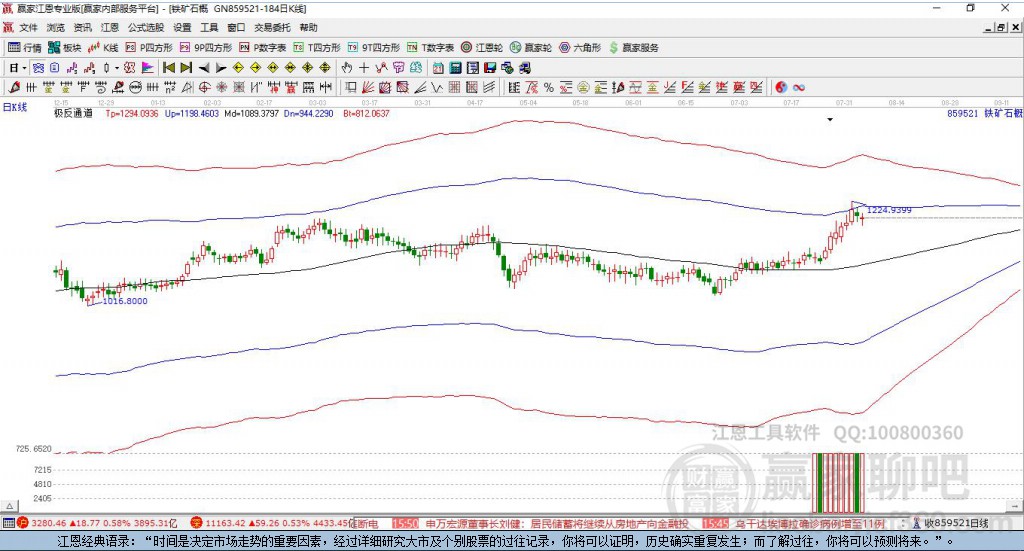Click the 行情 market quotes button
The height and width of the screenshot is (551, 1024).
pos(25,48)
